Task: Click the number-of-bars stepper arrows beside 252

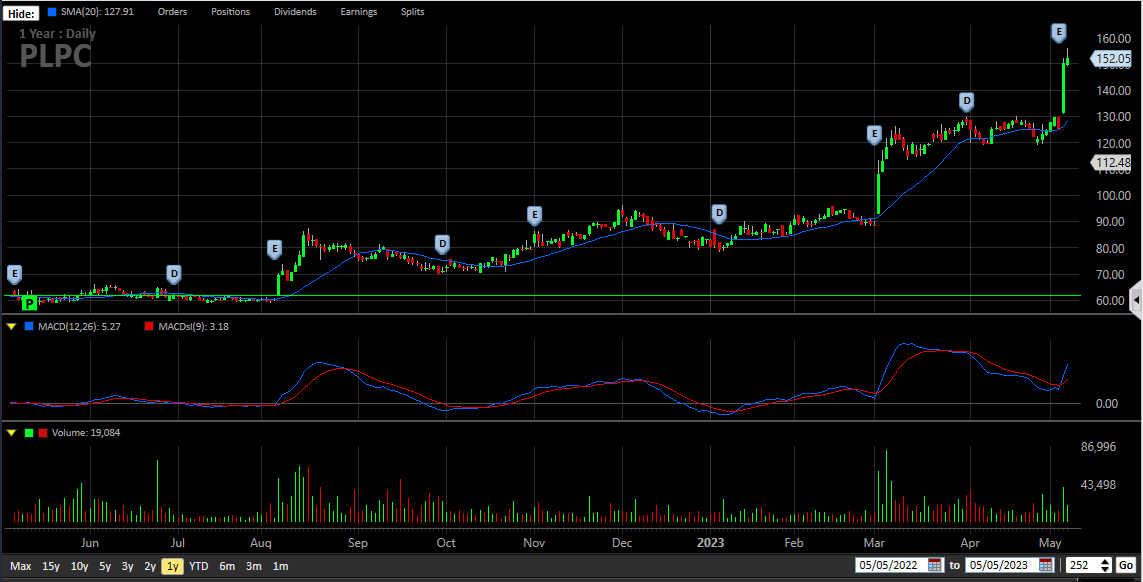Action: (x=1106, y=565)
